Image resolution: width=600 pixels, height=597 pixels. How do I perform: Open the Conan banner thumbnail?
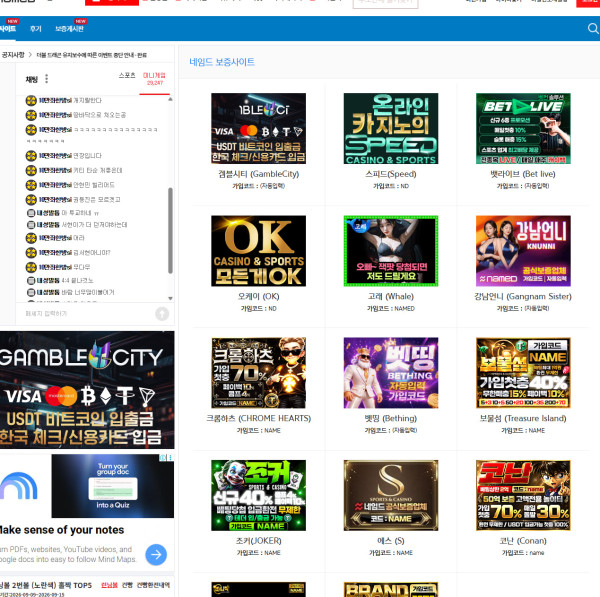click(523, 495)
